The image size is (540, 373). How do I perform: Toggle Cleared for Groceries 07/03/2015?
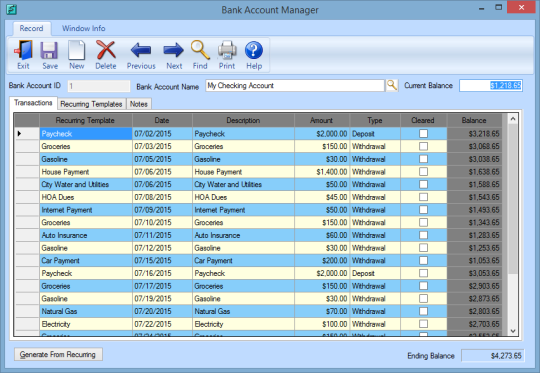tap(423, 146)
